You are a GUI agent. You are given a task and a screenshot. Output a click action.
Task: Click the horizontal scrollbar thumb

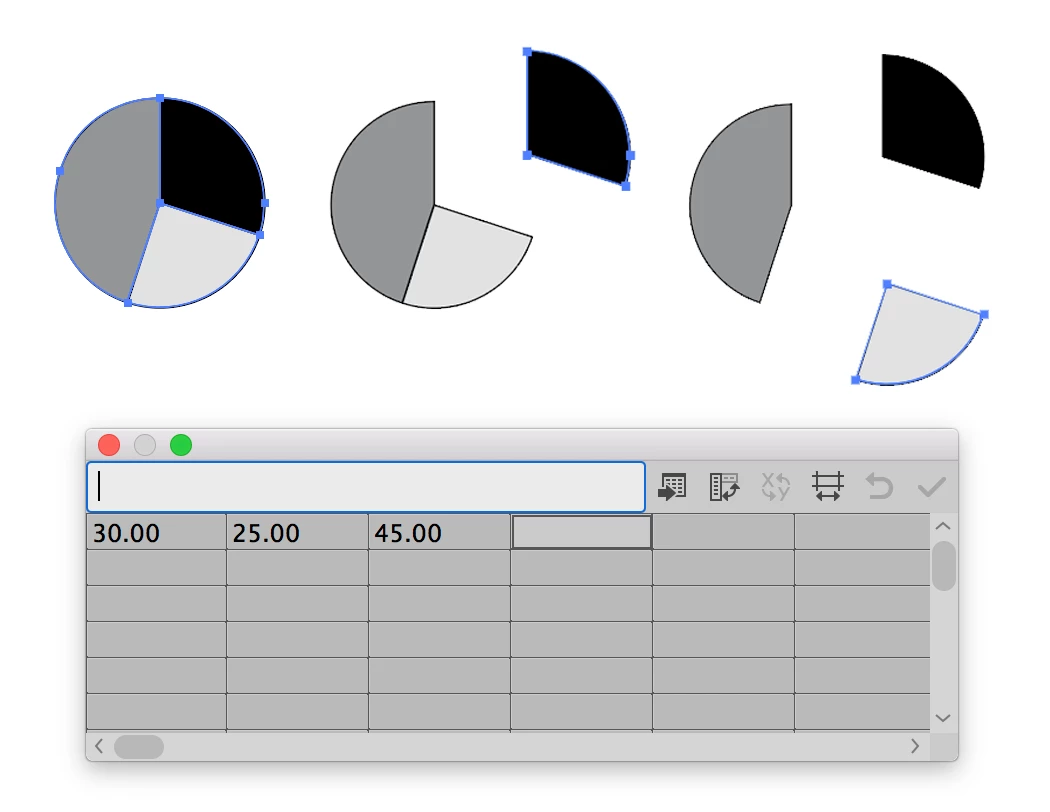point(139,746)
